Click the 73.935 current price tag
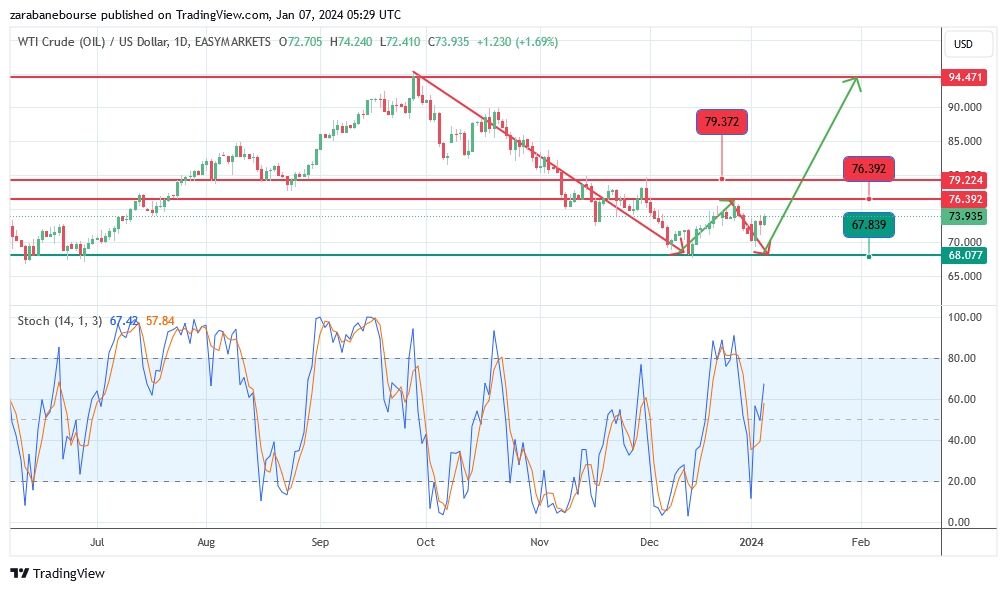Screen dimensions: 1007x591 (x=965, y=216)
